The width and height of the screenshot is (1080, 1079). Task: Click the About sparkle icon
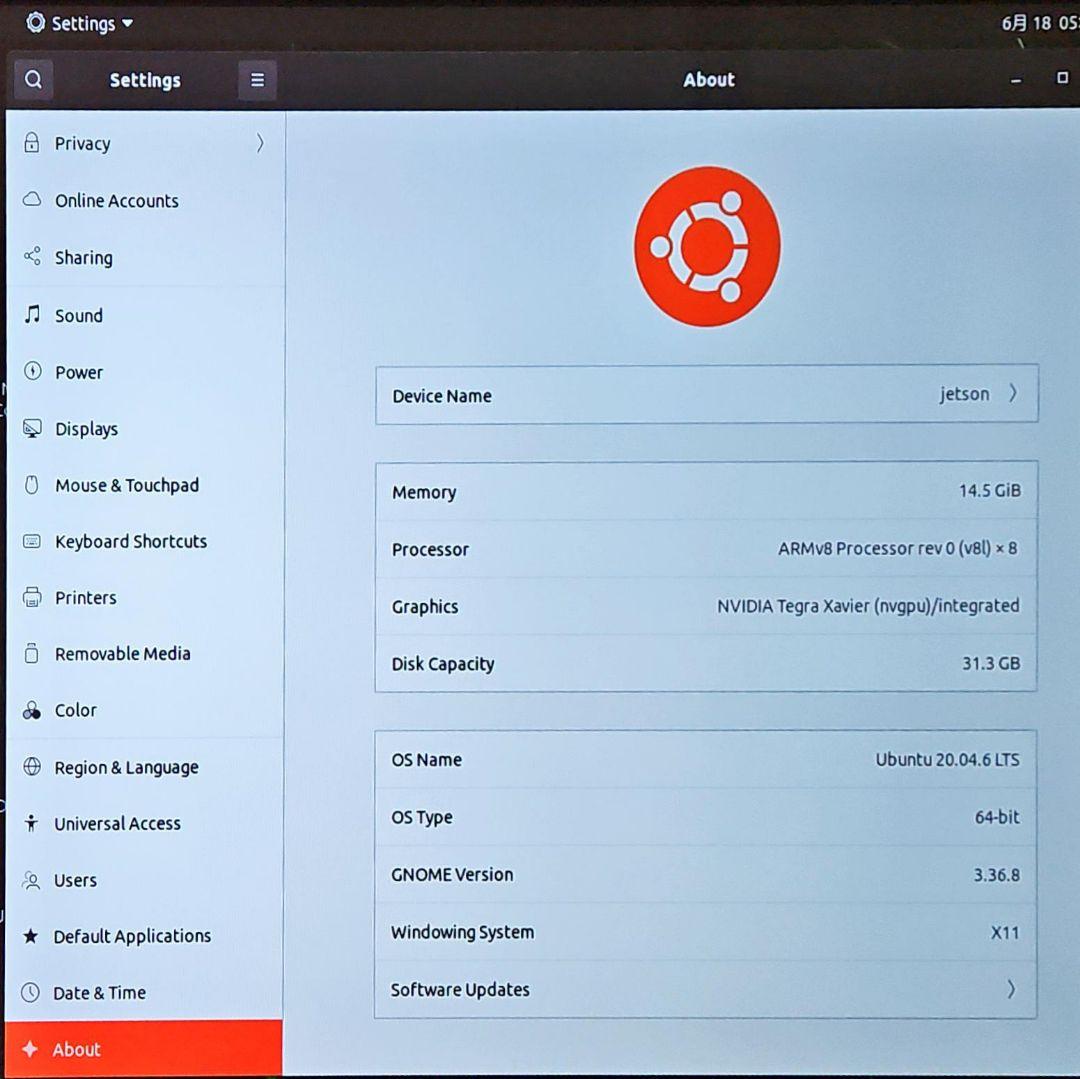point(30,1049)
